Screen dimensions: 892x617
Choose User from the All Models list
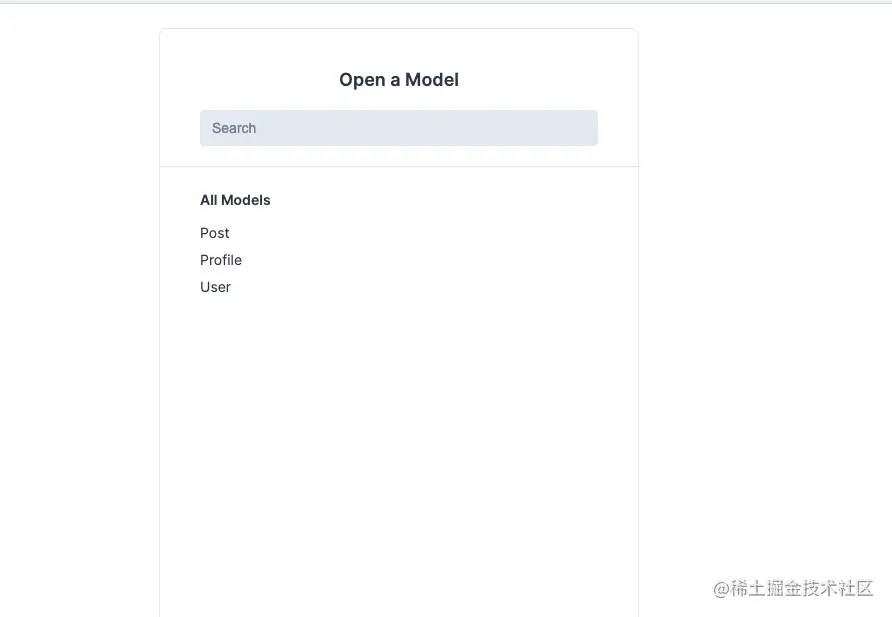point(216,287)
